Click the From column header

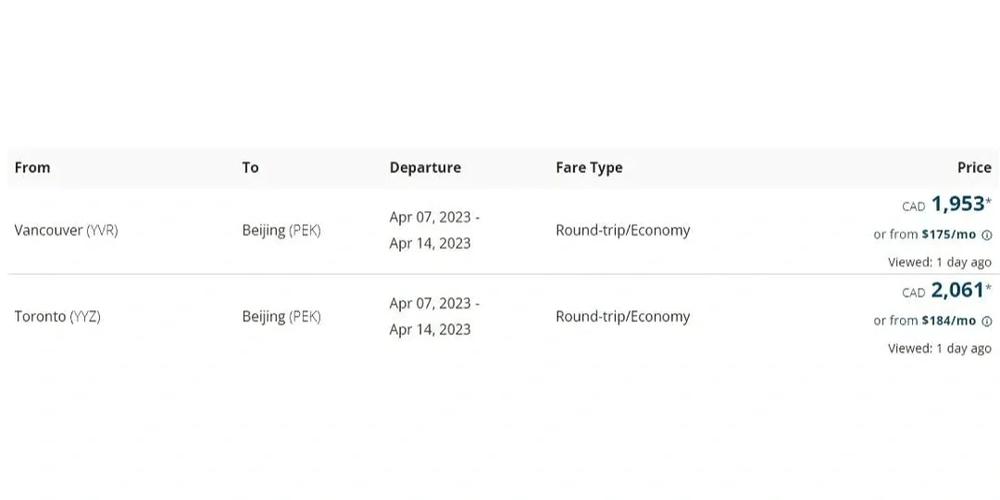[x=32, y=168]
